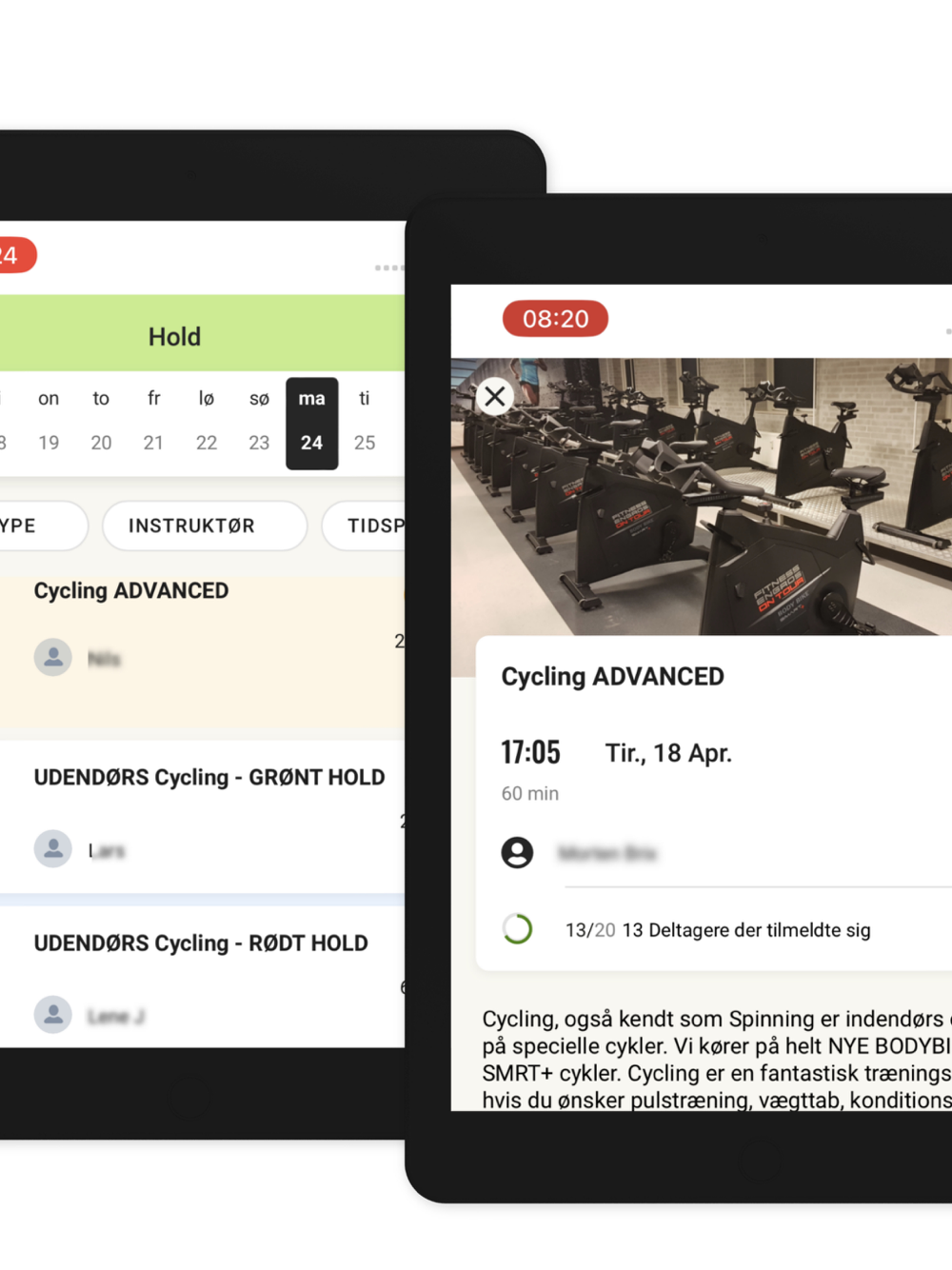Image resolution: width=952 pixels, height=1270 pixels.
Task: Select Wednesday 19 in the week strip
Action: coord(49,421)
